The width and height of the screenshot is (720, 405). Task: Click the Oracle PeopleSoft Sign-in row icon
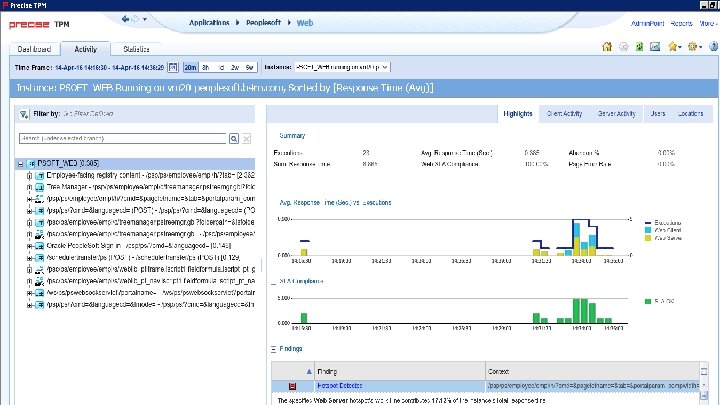[39, 246]
